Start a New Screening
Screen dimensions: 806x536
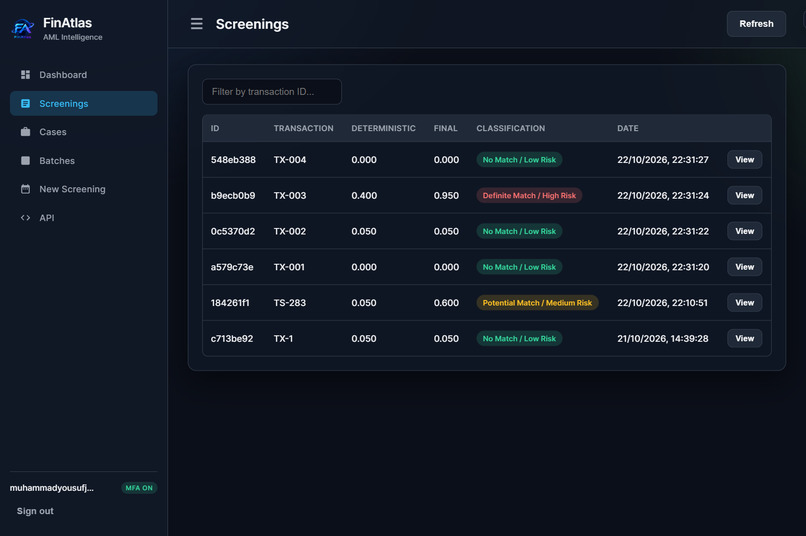point(84,189)
